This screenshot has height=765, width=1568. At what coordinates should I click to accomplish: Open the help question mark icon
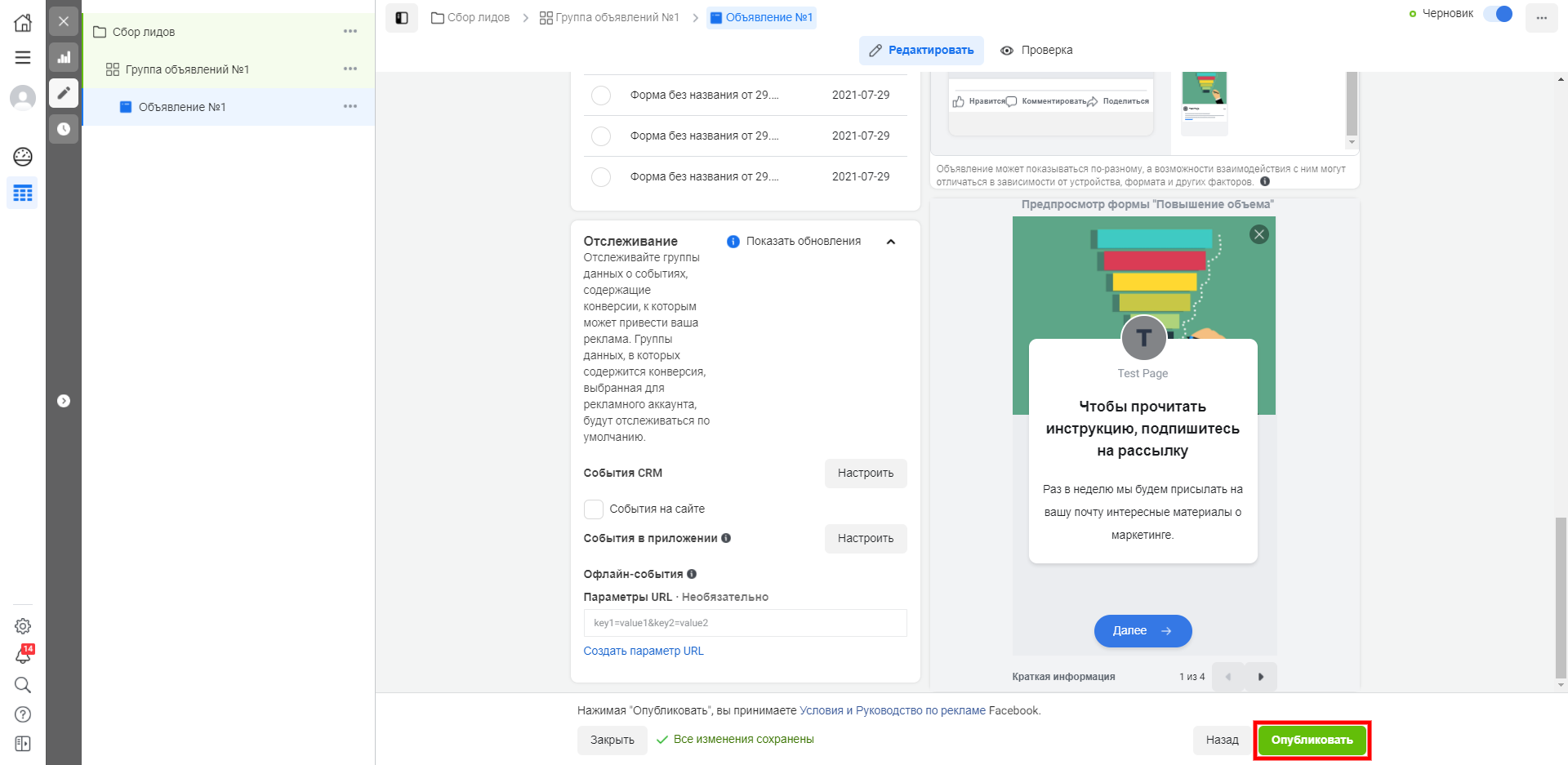click(x=23, y=714)
